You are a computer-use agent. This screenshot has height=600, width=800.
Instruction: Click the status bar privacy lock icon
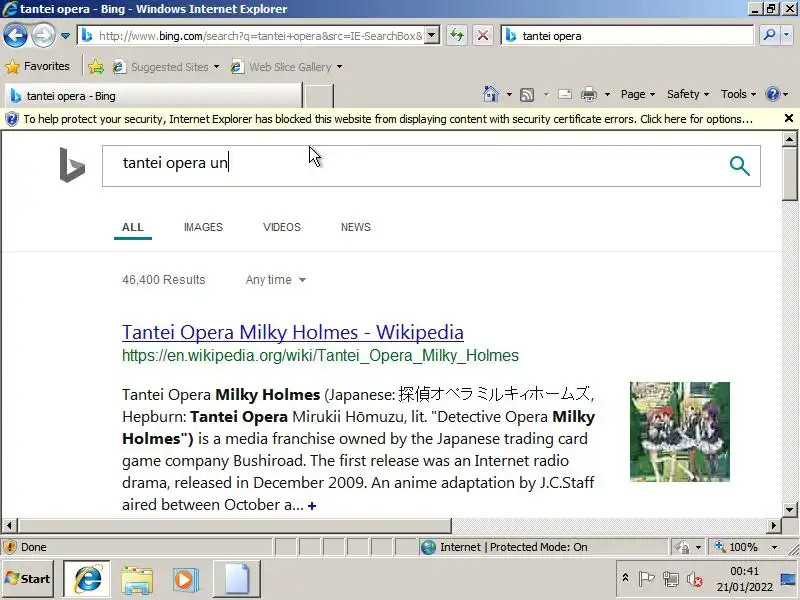(x=682, y=547)
